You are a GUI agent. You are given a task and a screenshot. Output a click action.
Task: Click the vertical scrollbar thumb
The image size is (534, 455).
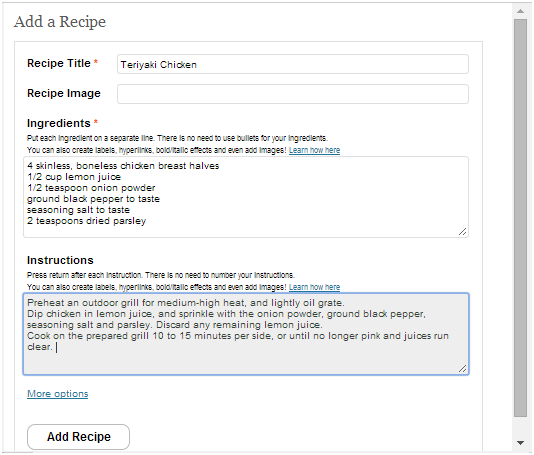520,218
